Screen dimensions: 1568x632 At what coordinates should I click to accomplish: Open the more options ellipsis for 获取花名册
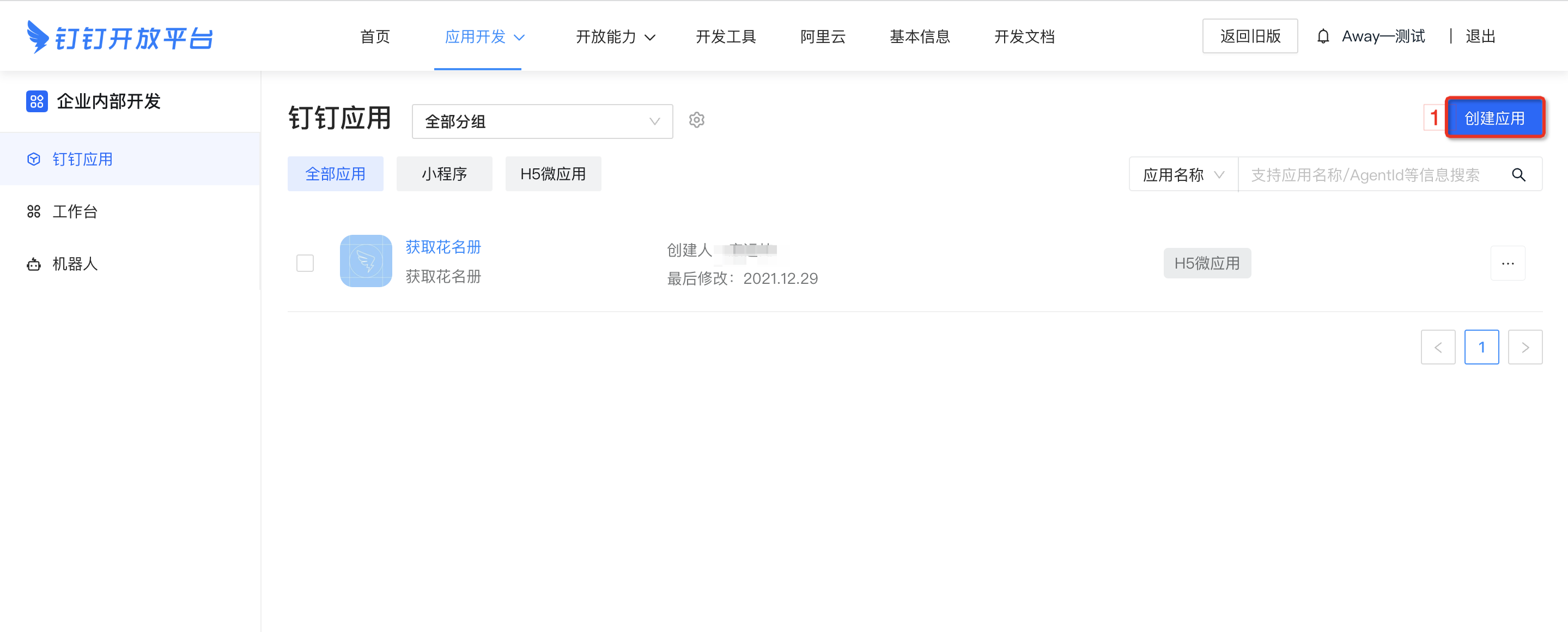click(x=1507, y=263)
